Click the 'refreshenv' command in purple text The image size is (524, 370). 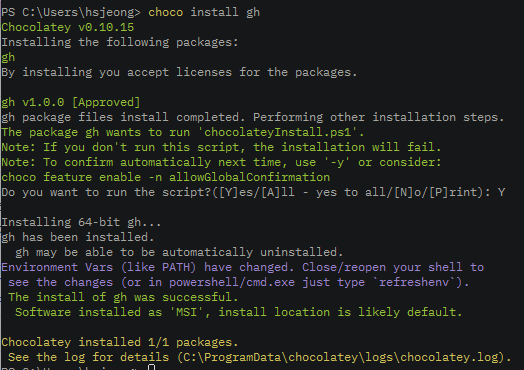pyautogui.click(x=414, y=282)
